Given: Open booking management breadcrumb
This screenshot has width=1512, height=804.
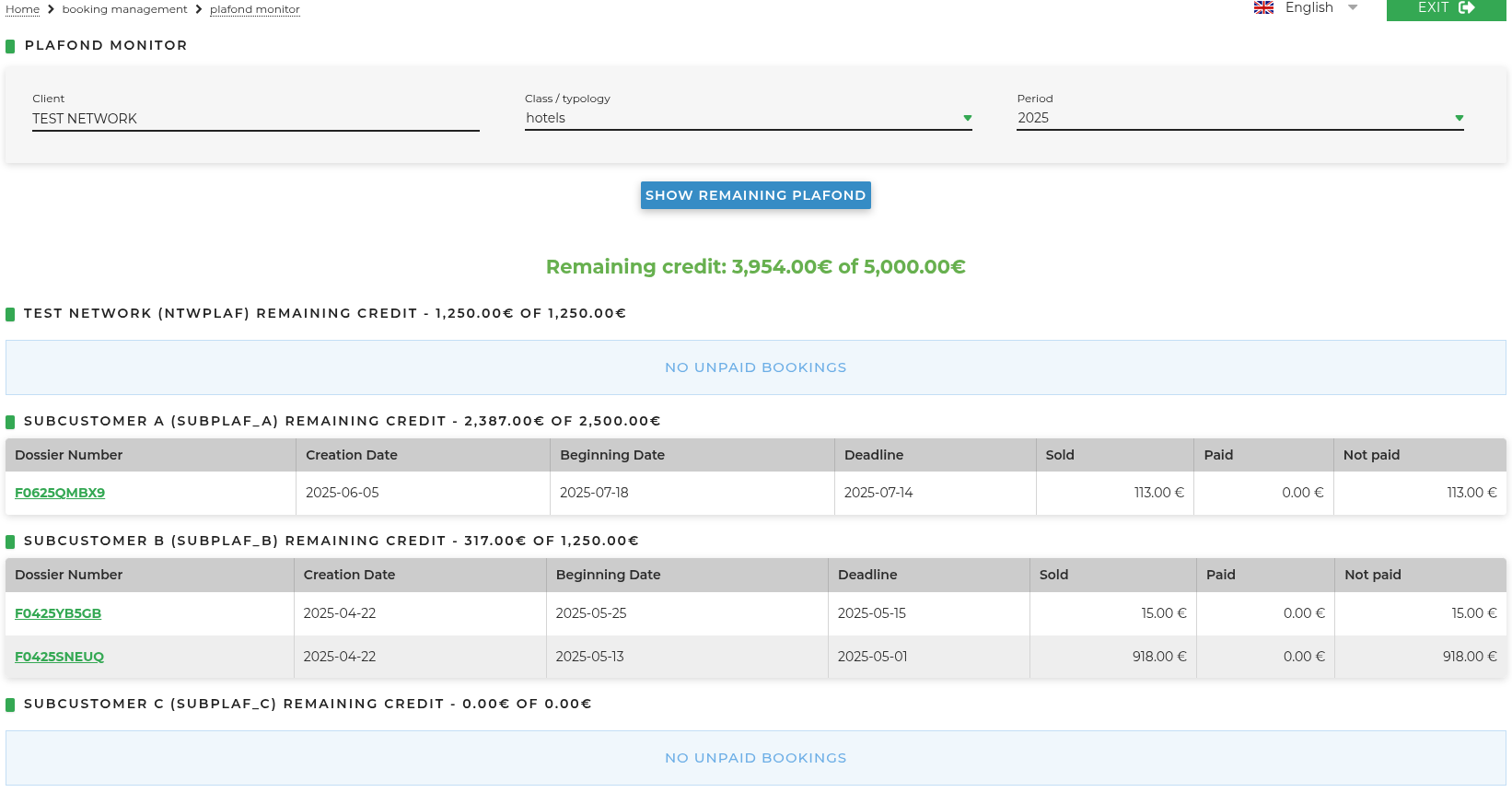Looking at the screenshot, I should point(124,9).
